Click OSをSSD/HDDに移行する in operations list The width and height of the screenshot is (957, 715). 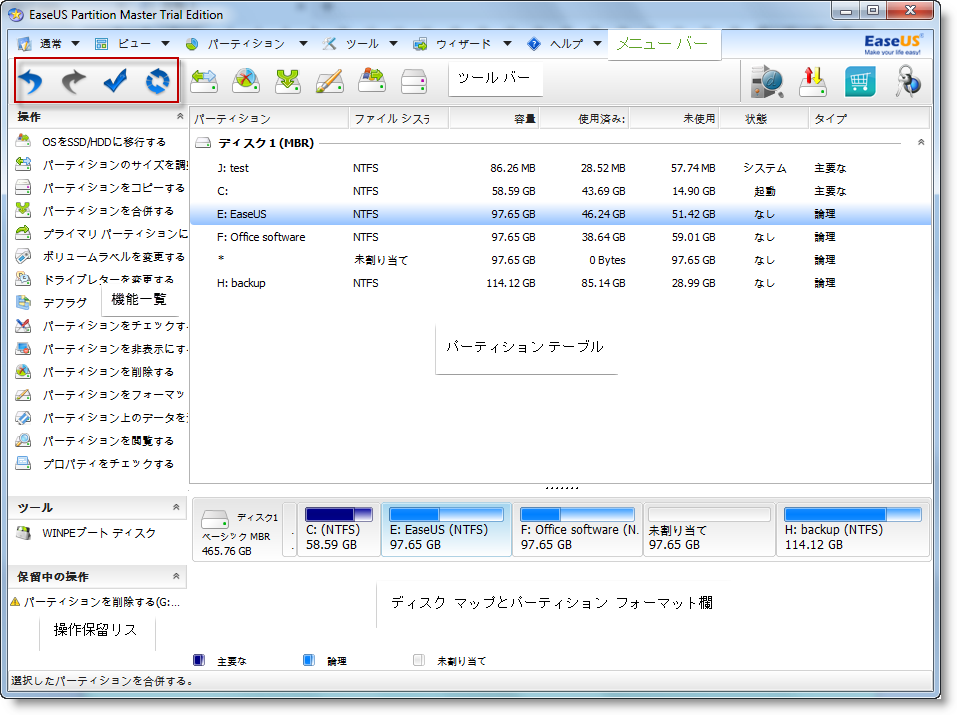click(x=104, y=142)
